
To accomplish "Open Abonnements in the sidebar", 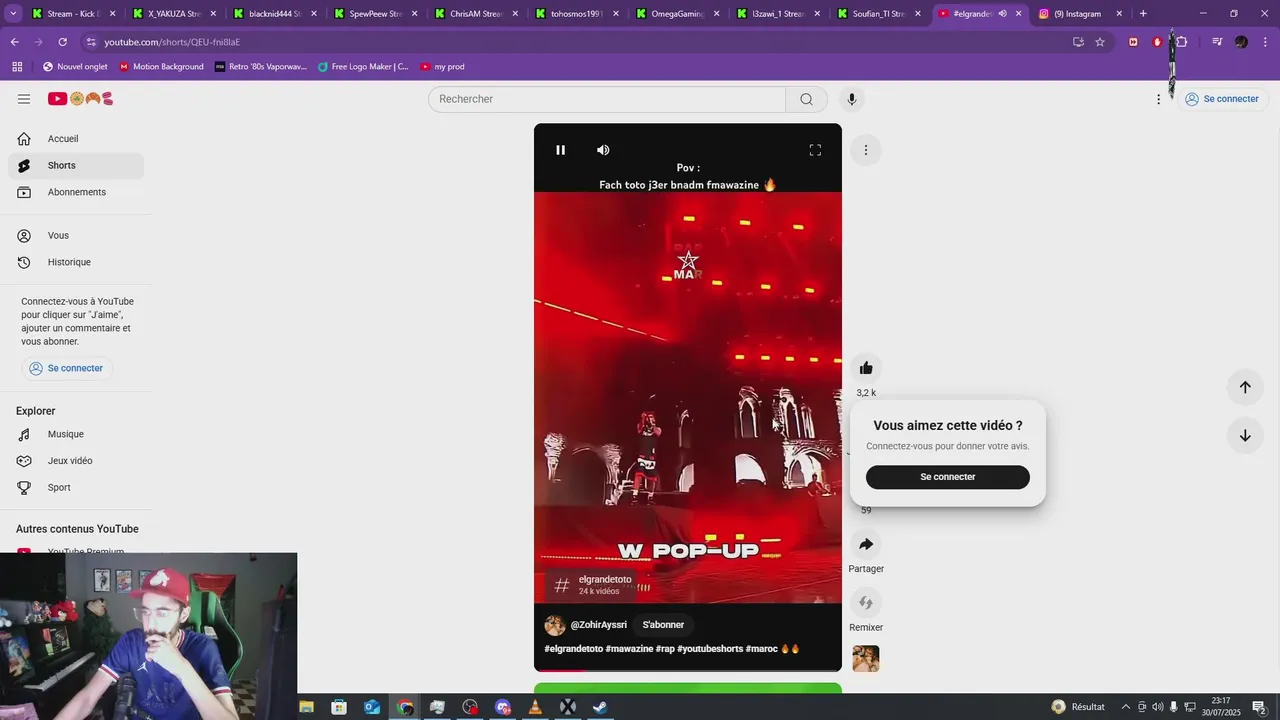I will pos(76,192).
